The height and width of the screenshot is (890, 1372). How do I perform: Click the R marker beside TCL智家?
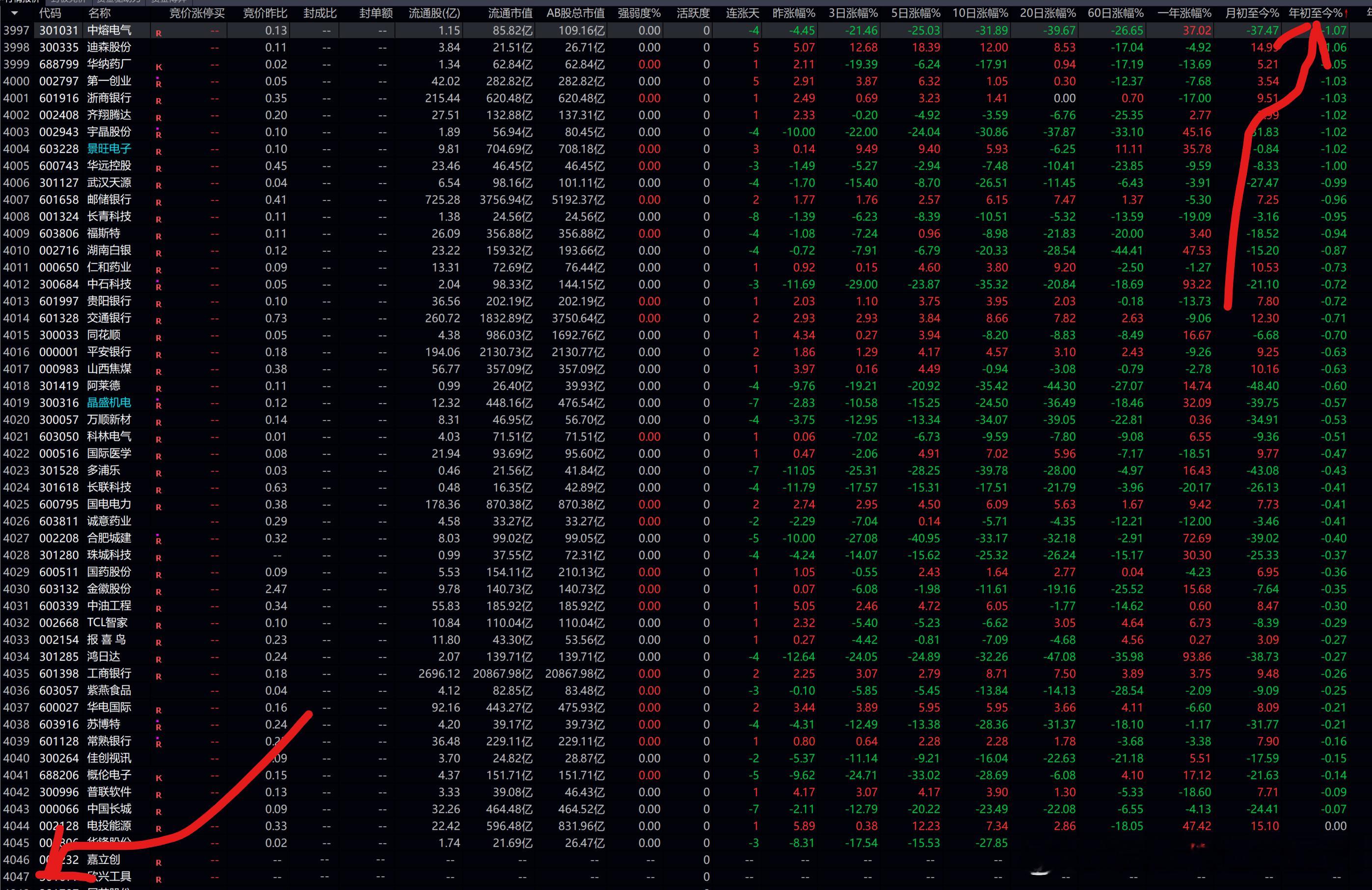[159, 626]
